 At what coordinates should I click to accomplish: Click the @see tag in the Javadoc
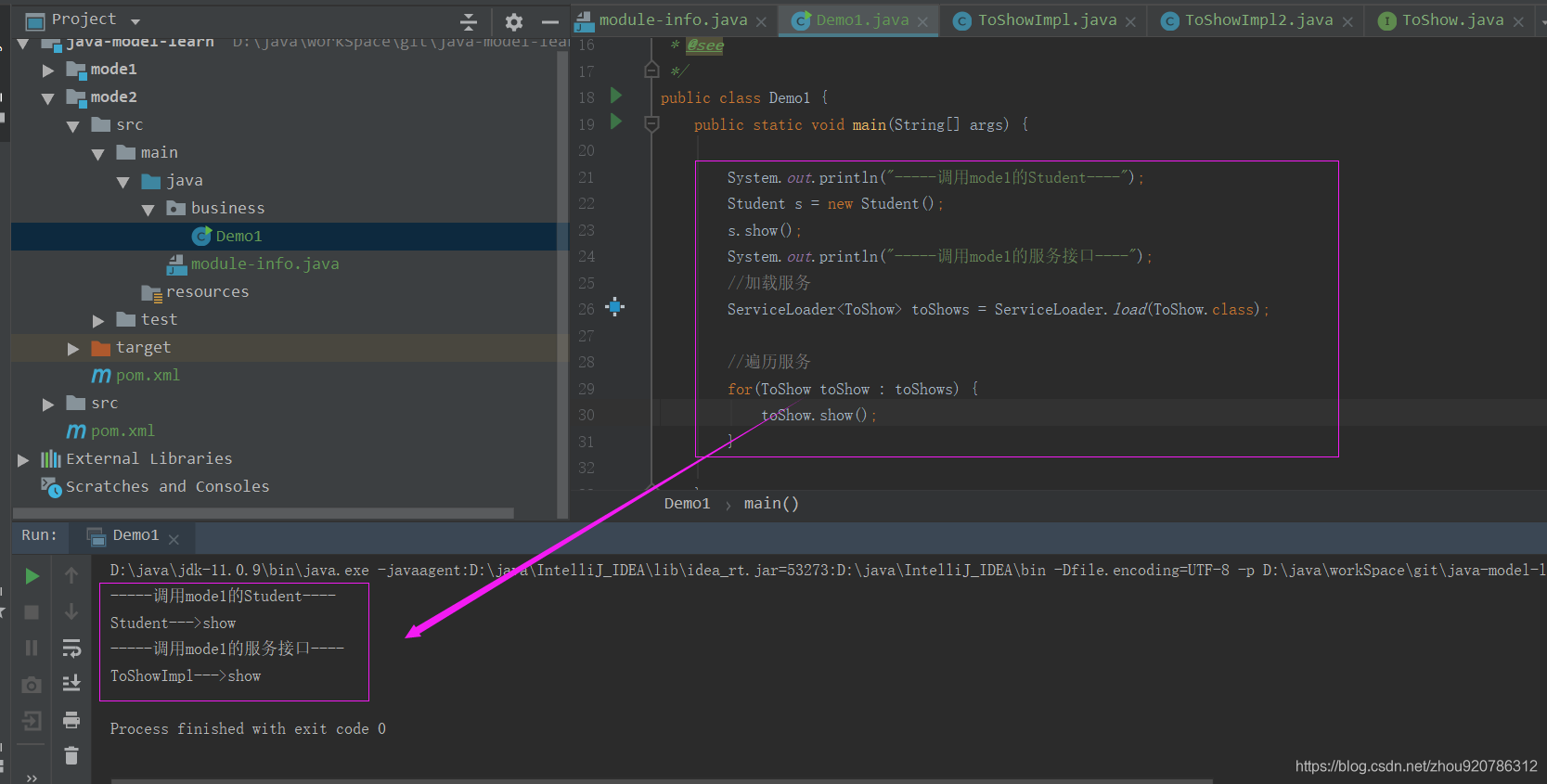point(705,45)
